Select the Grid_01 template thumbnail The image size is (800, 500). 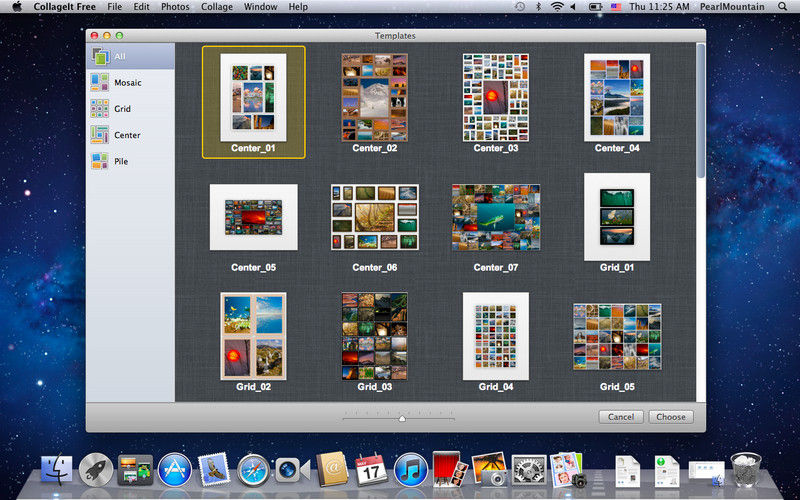point(617,216)
